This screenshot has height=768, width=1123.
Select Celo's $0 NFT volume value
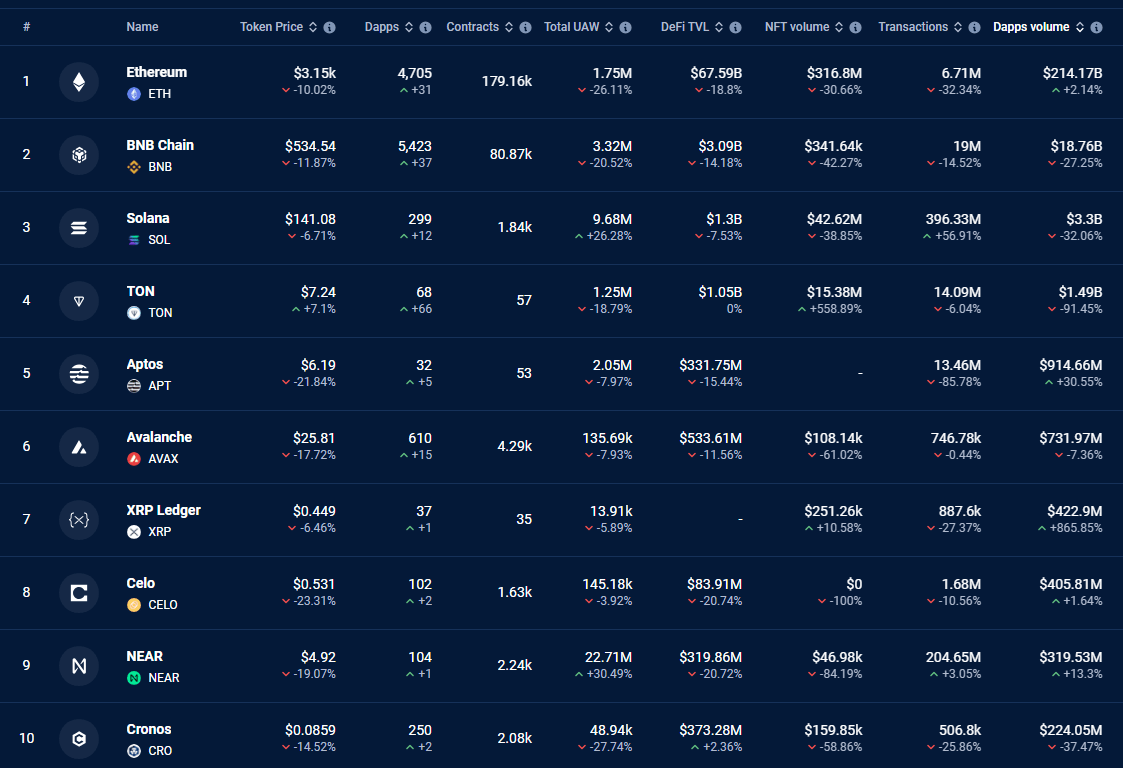854,585
